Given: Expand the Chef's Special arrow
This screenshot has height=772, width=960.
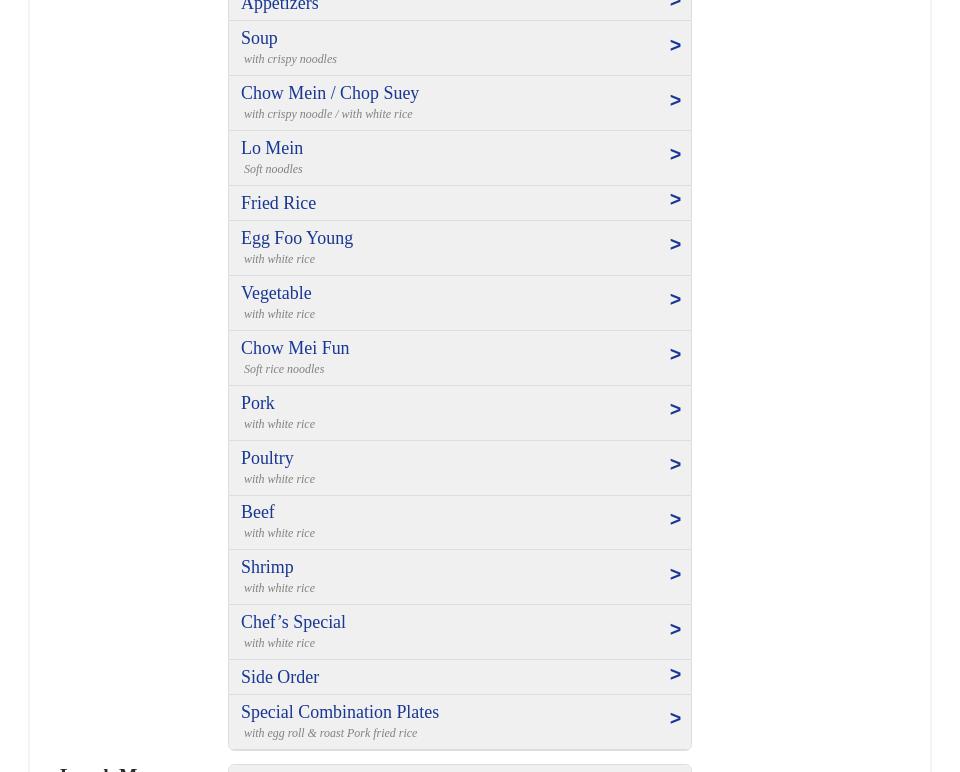Looking at the screenshot, I should pos(675,630).
